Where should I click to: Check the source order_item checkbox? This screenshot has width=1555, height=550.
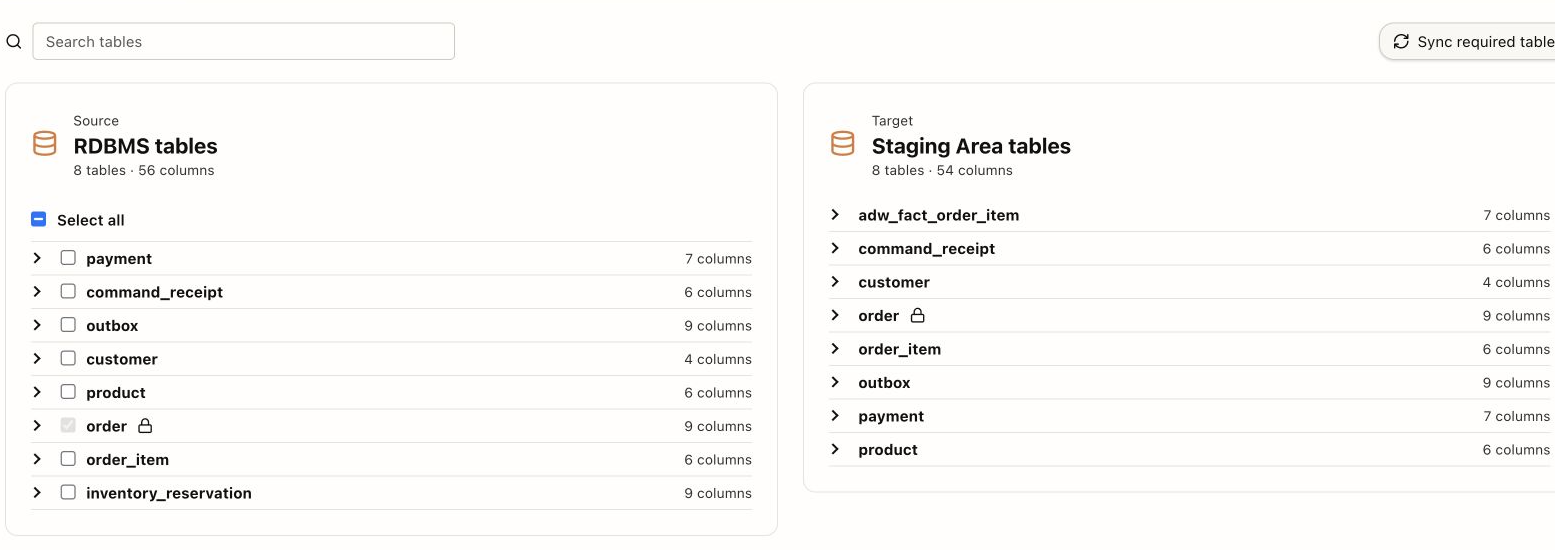coord(68,459)
